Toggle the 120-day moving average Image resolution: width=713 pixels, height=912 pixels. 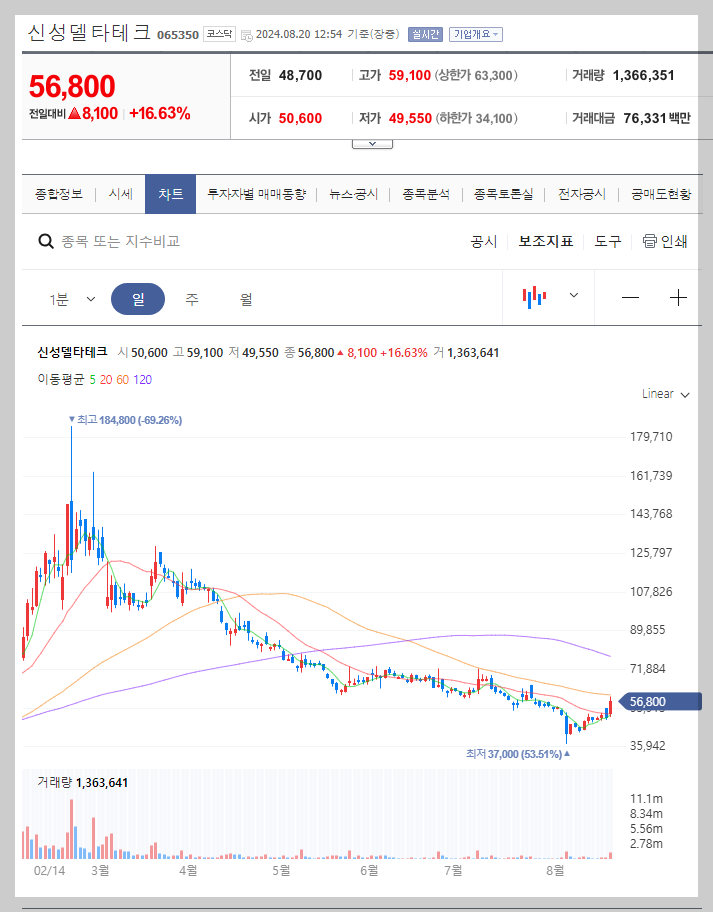pos(142,380)
